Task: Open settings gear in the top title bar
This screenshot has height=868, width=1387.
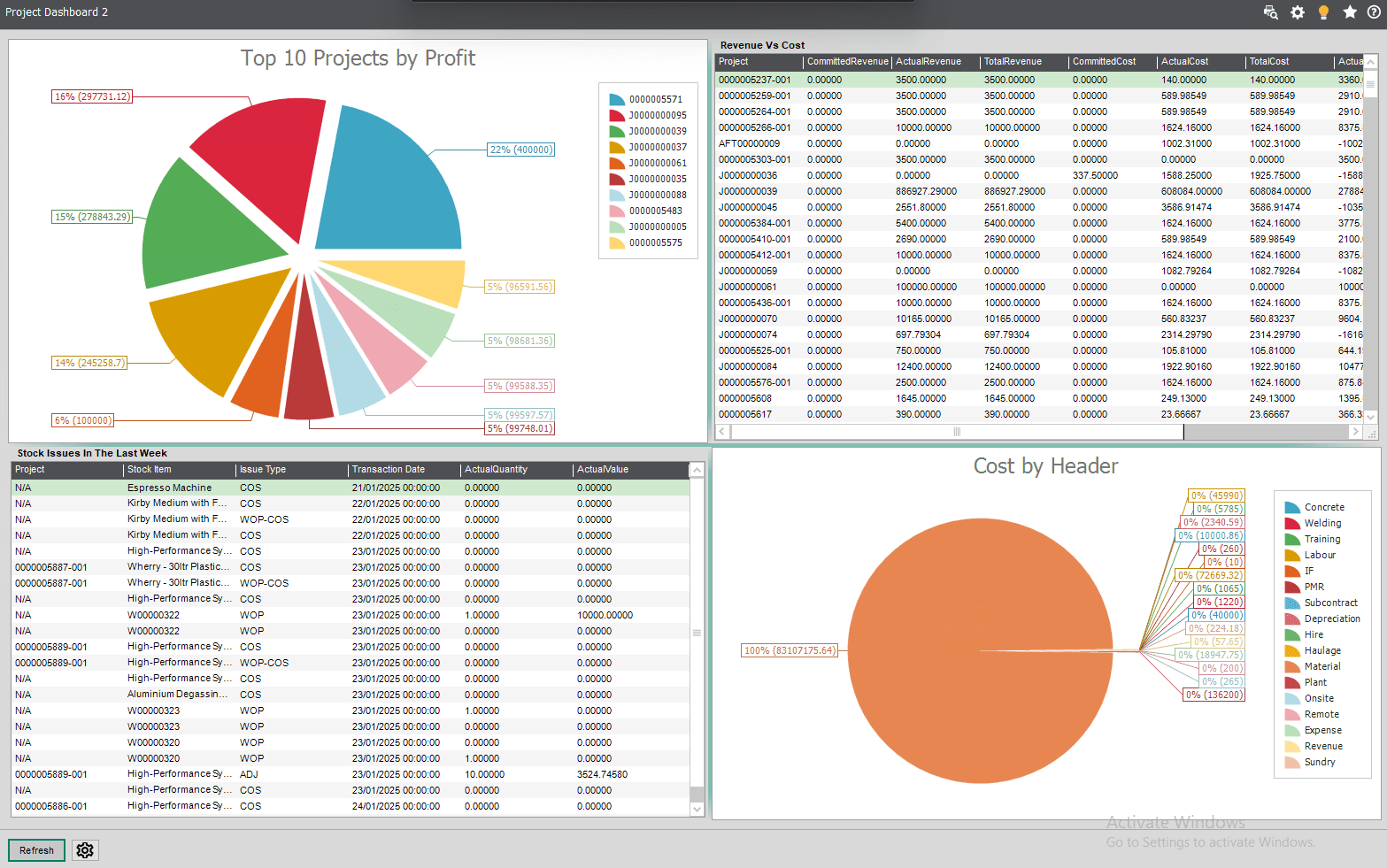Action: click(1298, 12)
